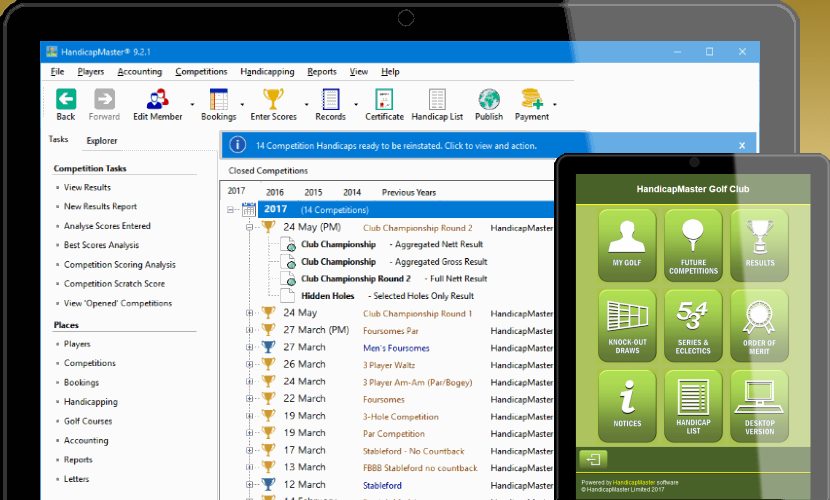This screenshot has width=830, height=500.
Task: Click the Publish globe icon
Action: click(x=489, y=100)
